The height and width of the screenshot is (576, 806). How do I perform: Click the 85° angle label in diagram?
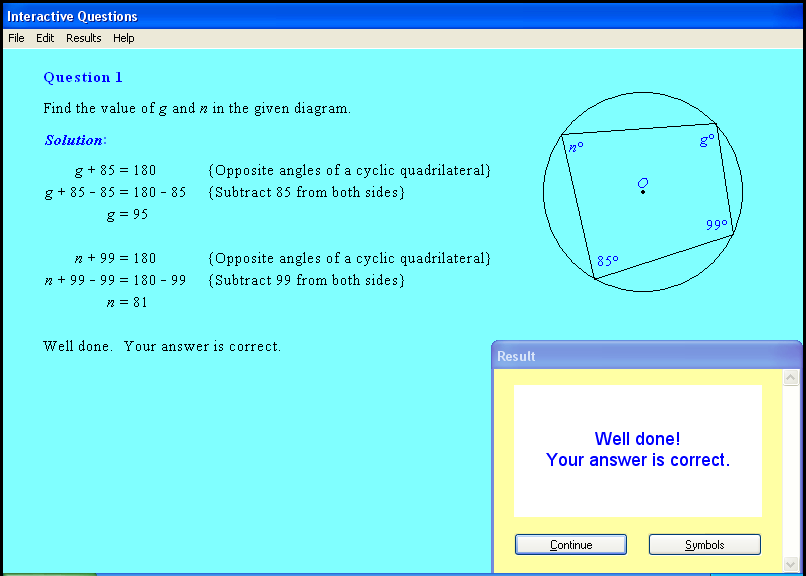608,261
